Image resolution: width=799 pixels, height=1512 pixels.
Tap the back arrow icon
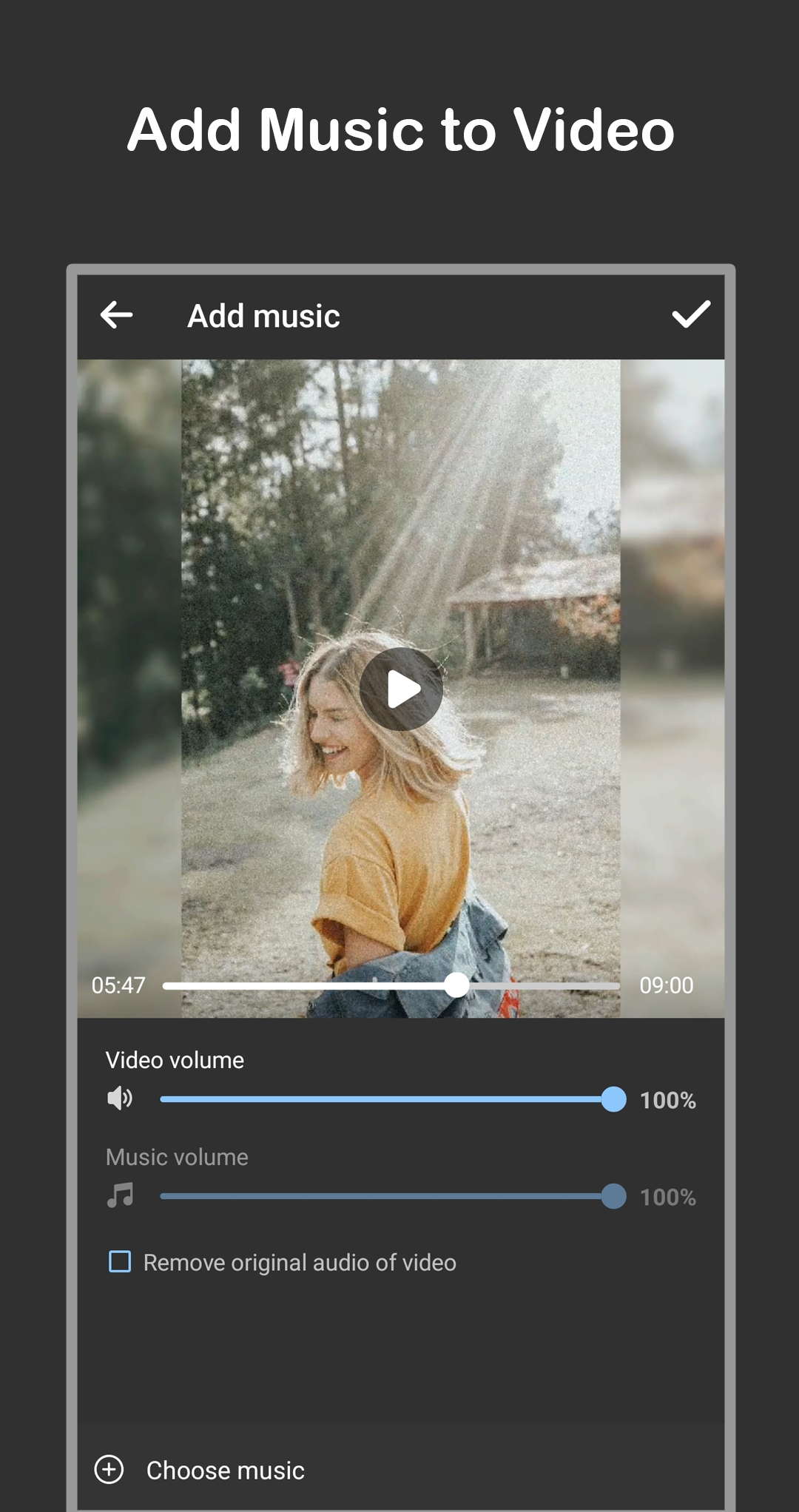coord(116,315)
